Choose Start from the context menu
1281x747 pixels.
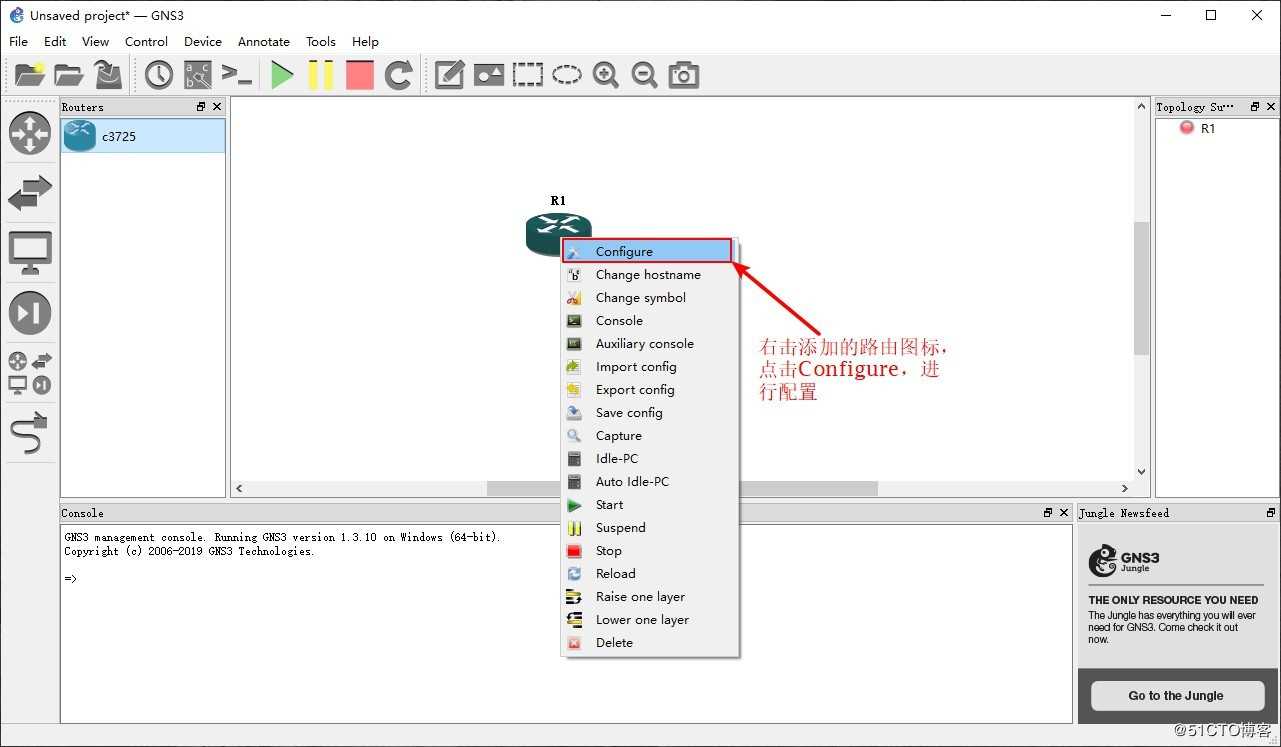(648, 505)
